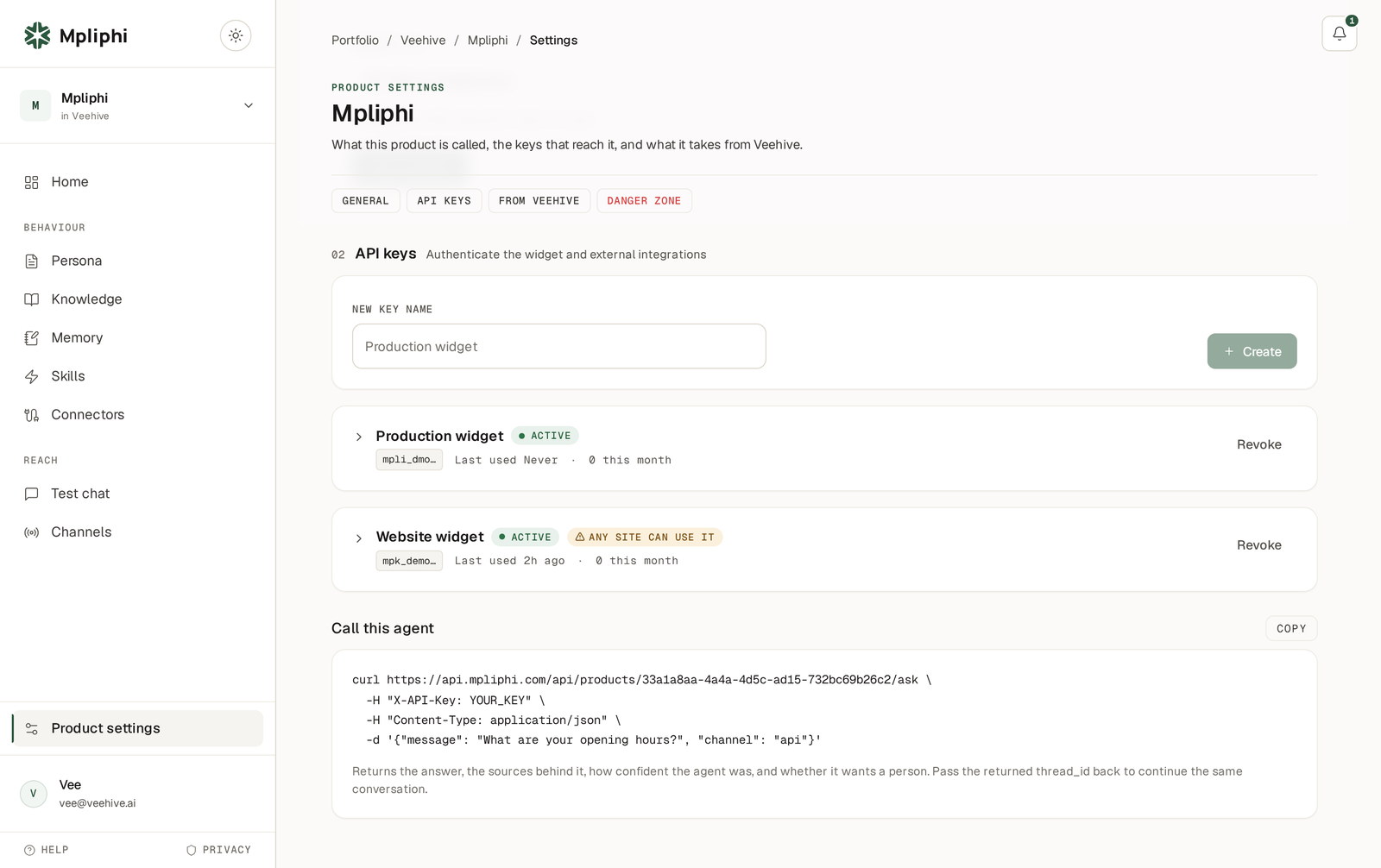Go to Mpliphi breadcrumb
1381x868 pixels.
(488, 41)
